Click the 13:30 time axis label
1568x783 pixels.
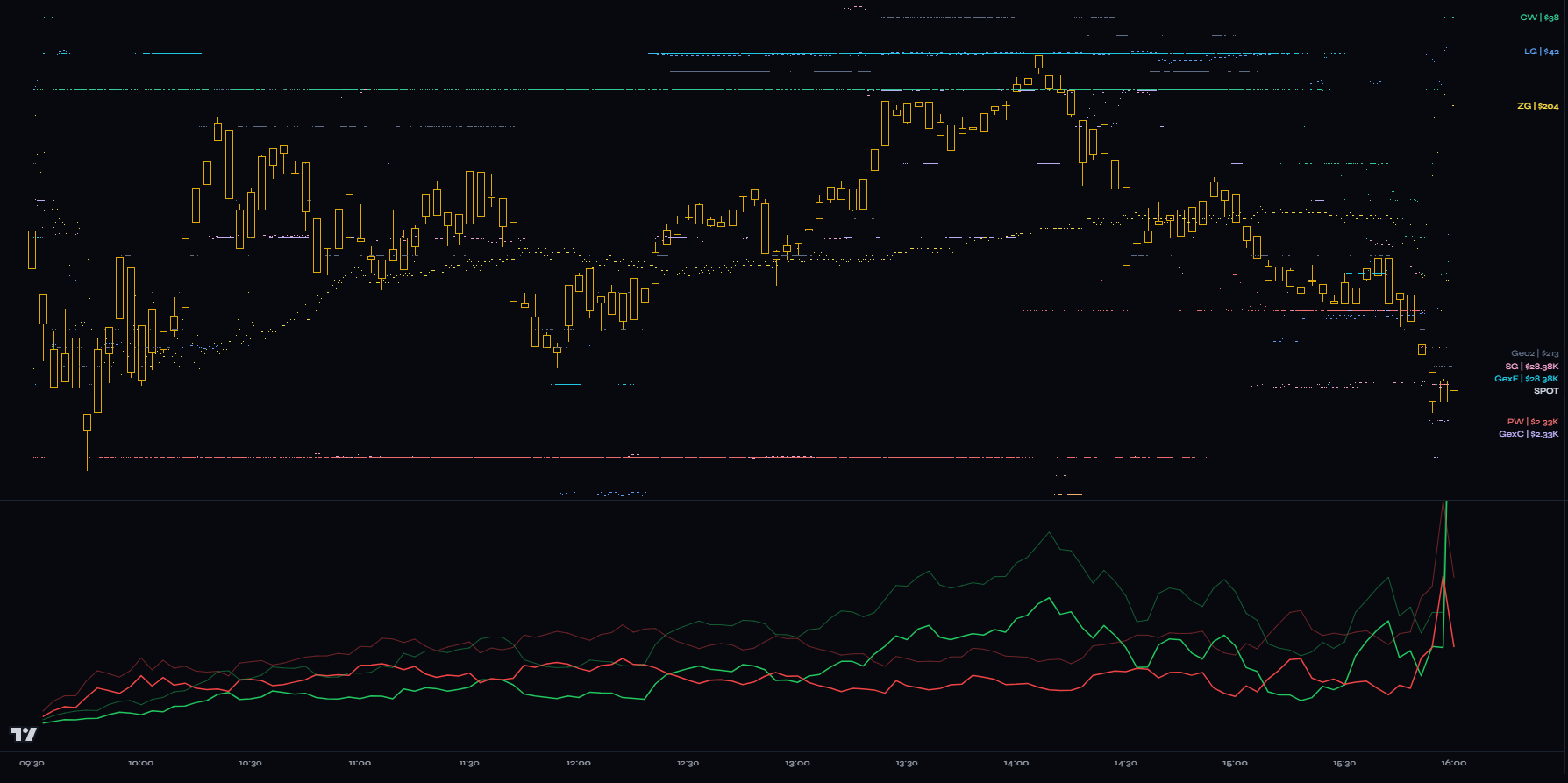(907, 763)
